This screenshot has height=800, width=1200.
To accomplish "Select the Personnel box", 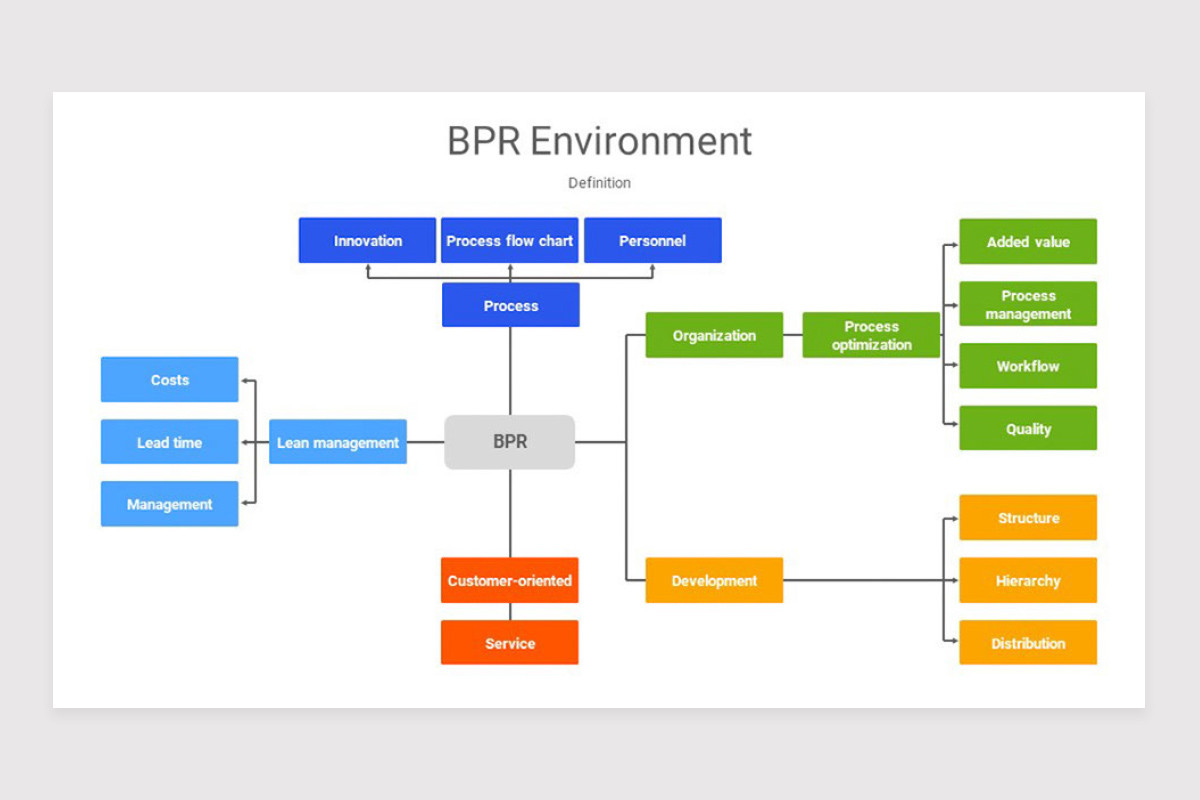I will coord(652,240).
